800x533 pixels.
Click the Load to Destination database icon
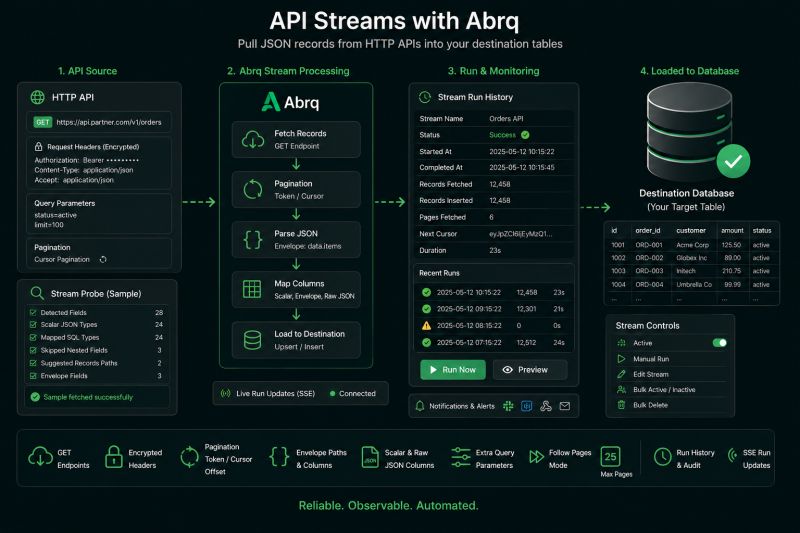253,340
